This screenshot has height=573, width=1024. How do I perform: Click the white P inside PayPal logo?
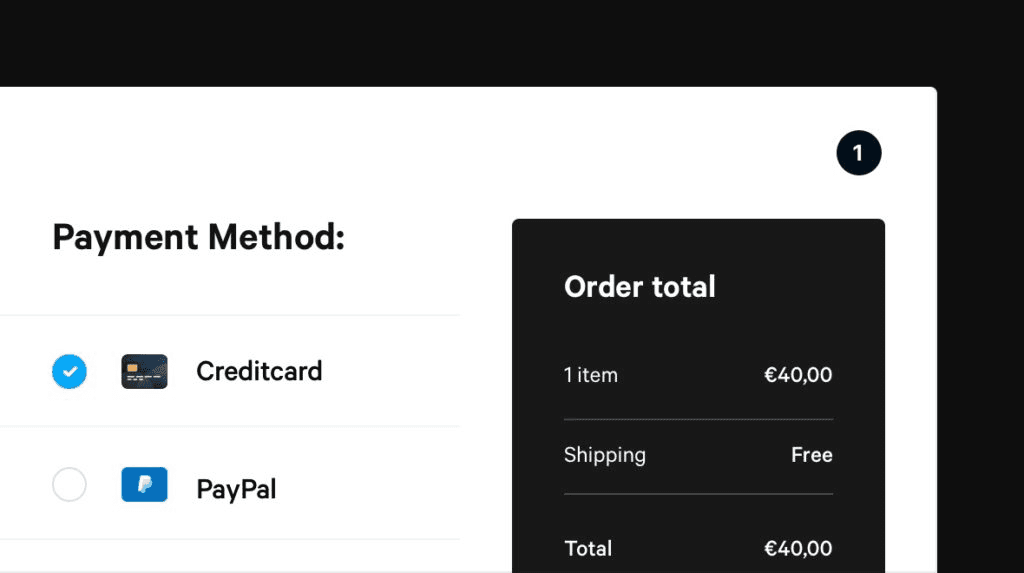point(144,484)
